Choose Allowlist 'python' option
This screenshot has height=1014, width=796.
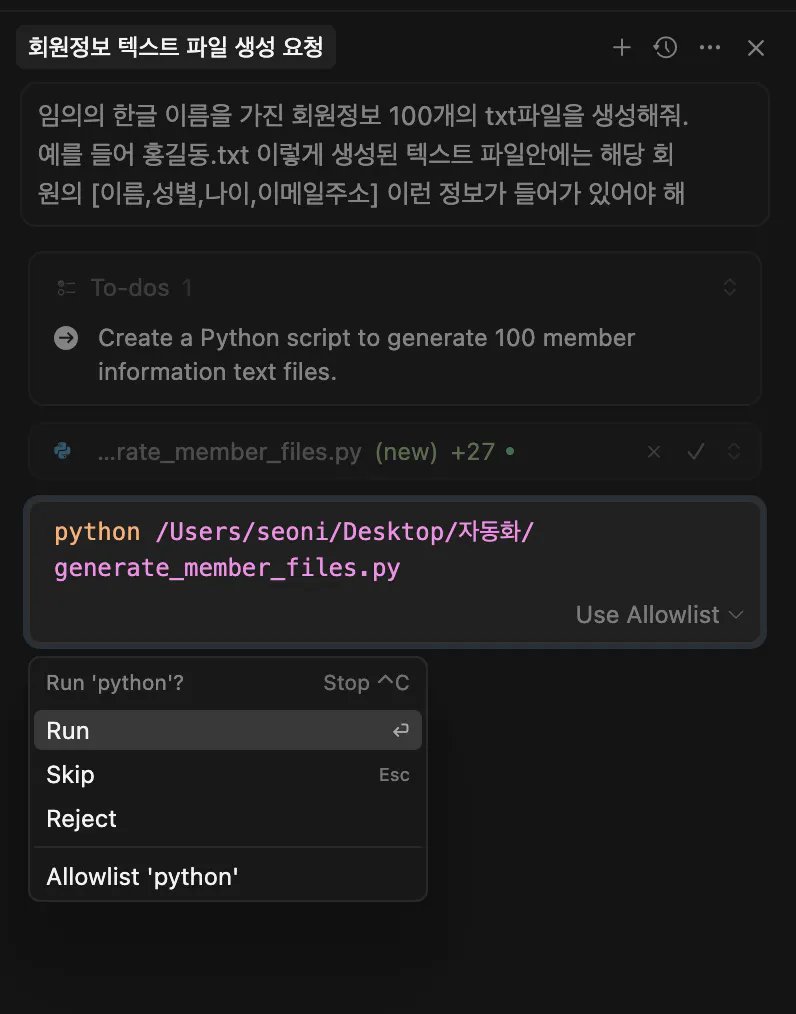227,877
